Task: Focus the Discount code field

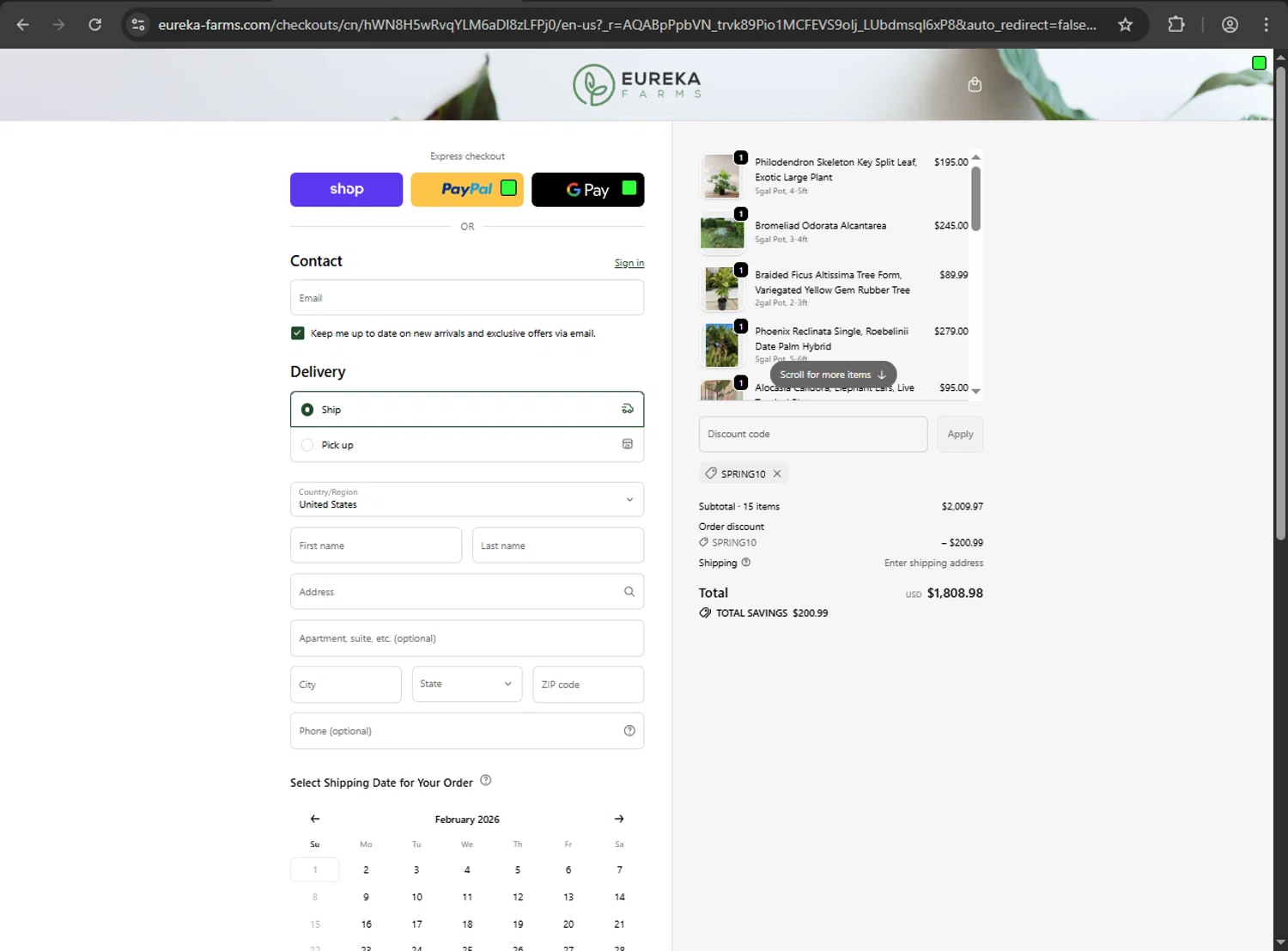Action: click(813, 435)
